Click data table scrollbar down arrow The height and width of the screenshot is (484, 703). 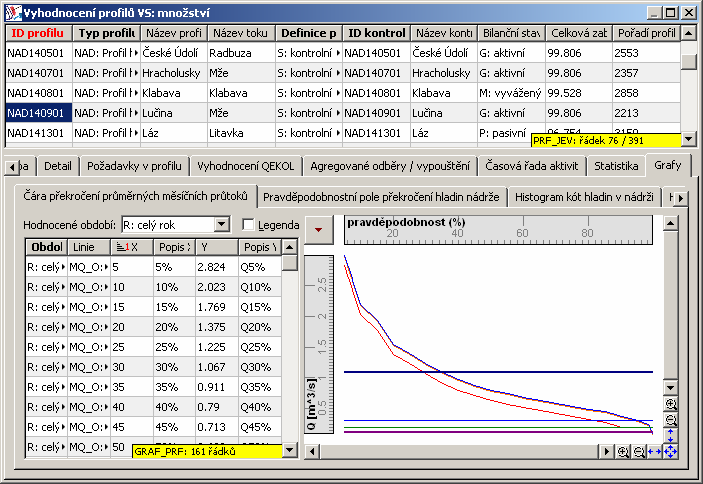pos(290,449)
